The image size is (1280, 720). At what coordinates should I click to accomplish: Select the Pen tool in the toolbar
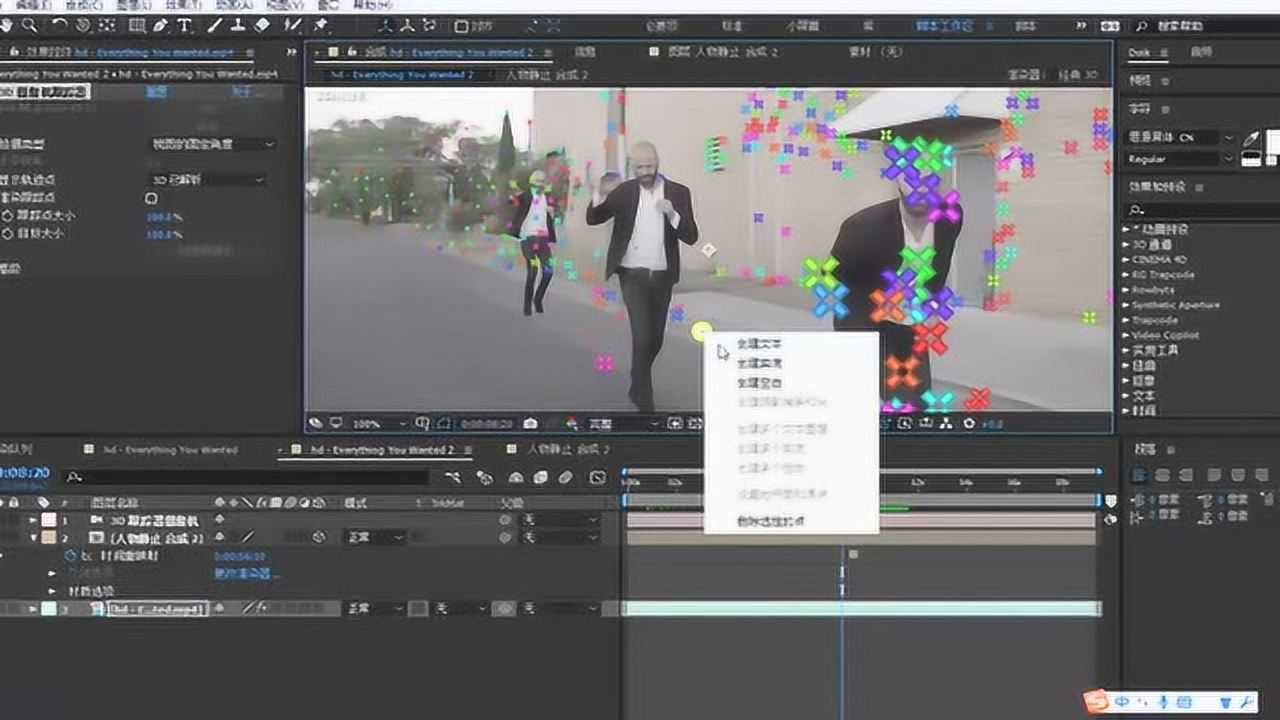pos(160,26)
